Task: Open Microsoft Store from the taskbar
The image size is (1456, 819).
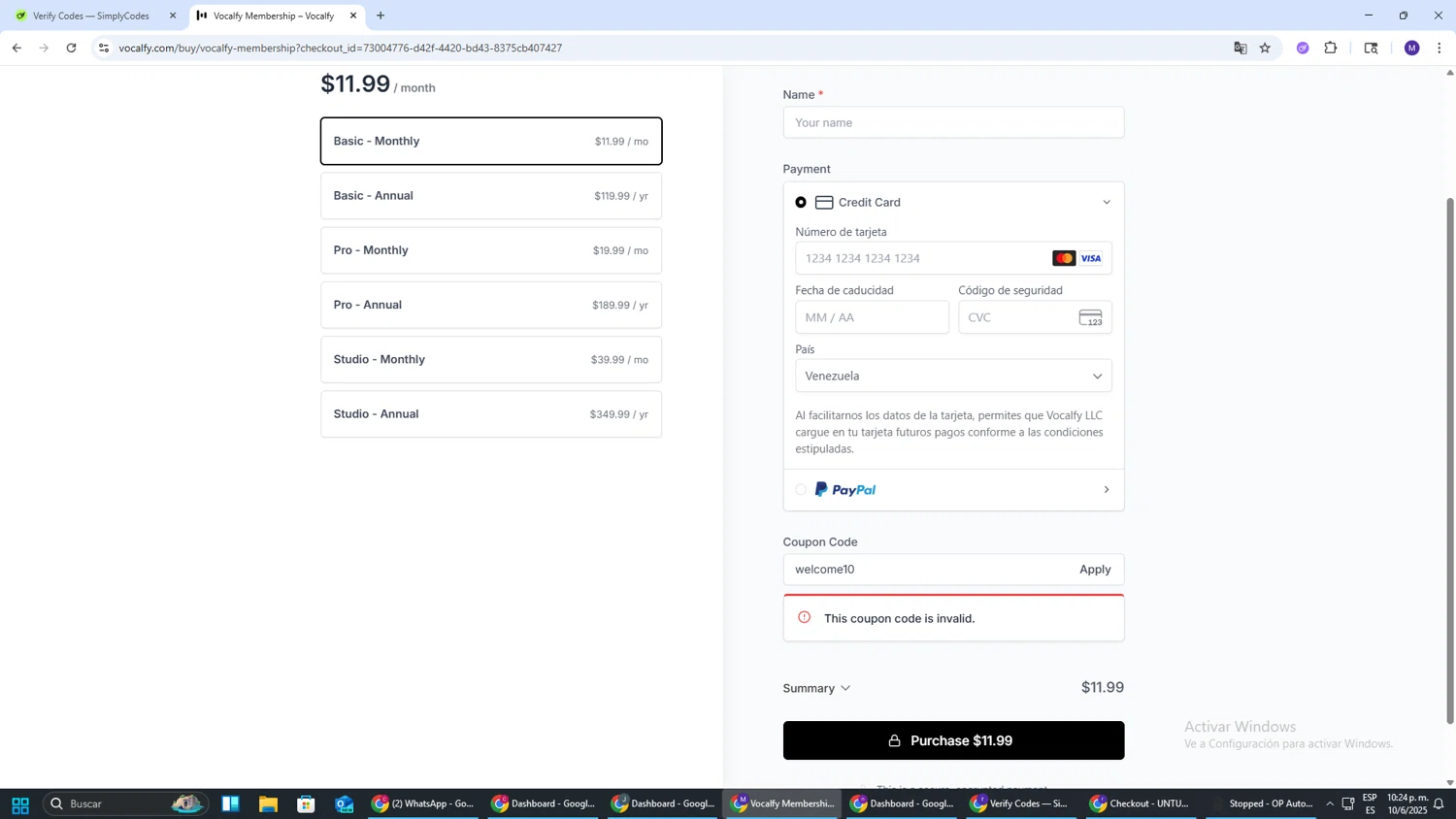Action: tap(306, 803)
